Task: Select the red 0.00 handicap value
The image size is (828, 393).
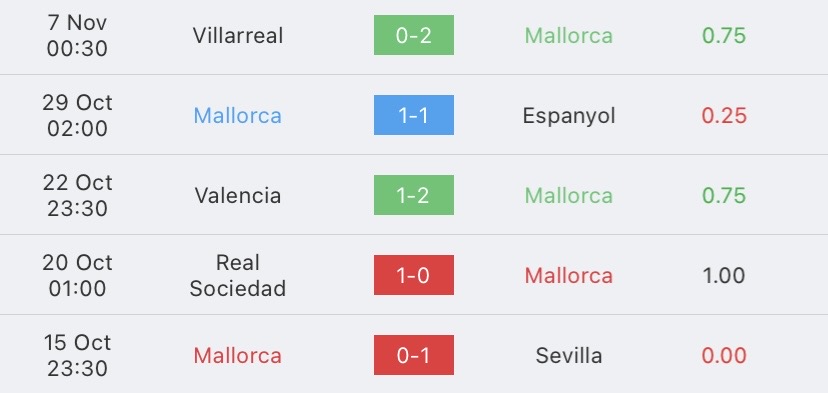Action: pos(724,355)
